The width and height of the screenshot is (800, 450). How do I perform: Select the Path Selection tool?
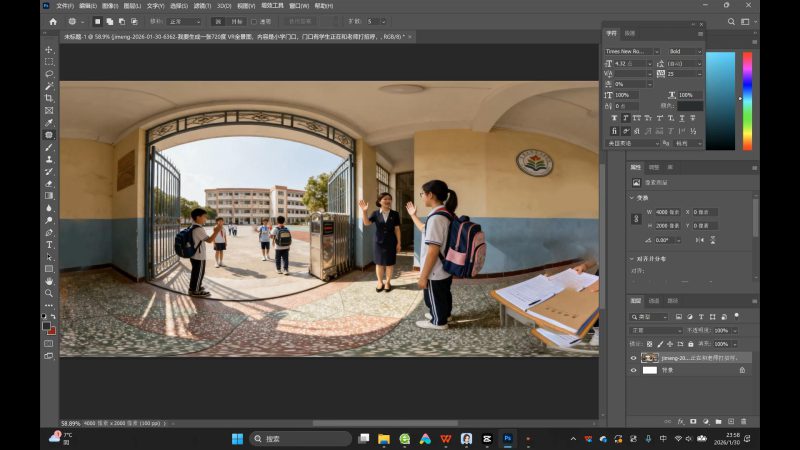coord(49,257)
